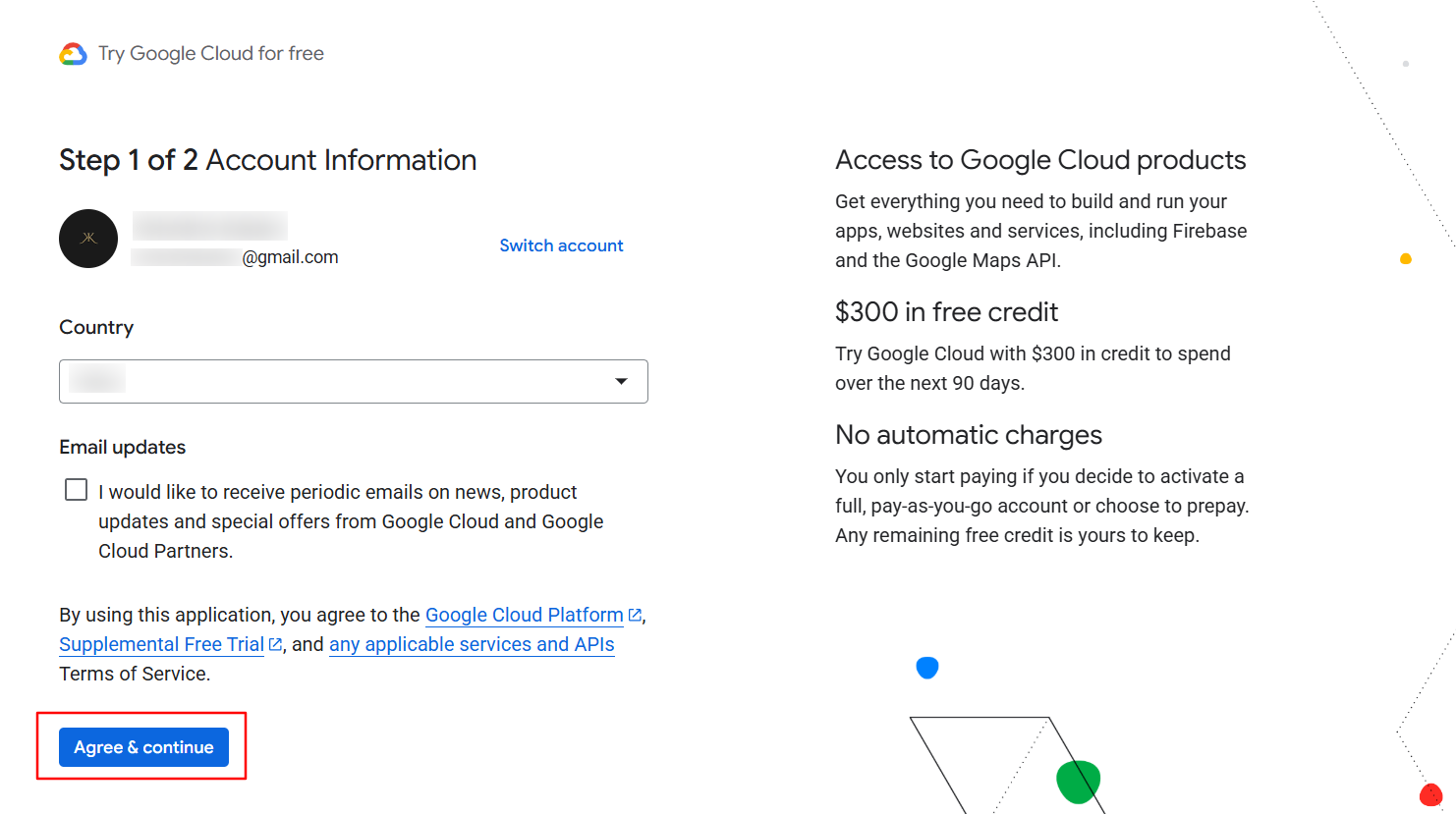The image size is (1456, 814).
Task: Click the Agree & continue button
Action: 143,747
